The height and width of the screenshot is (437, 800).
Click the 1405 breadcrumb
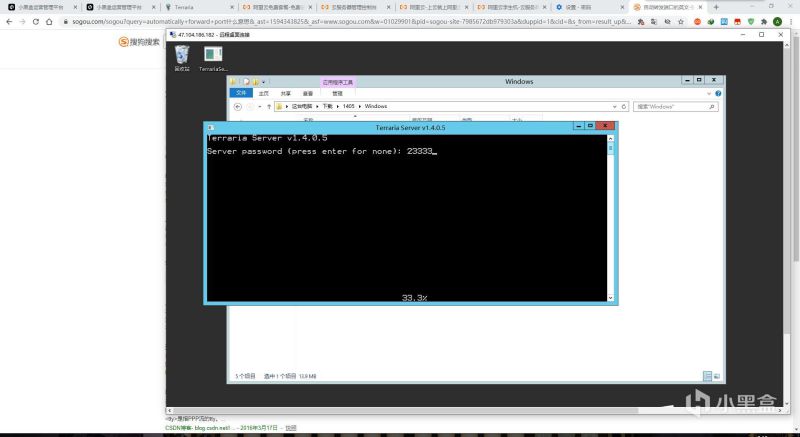tap(348, 107)
